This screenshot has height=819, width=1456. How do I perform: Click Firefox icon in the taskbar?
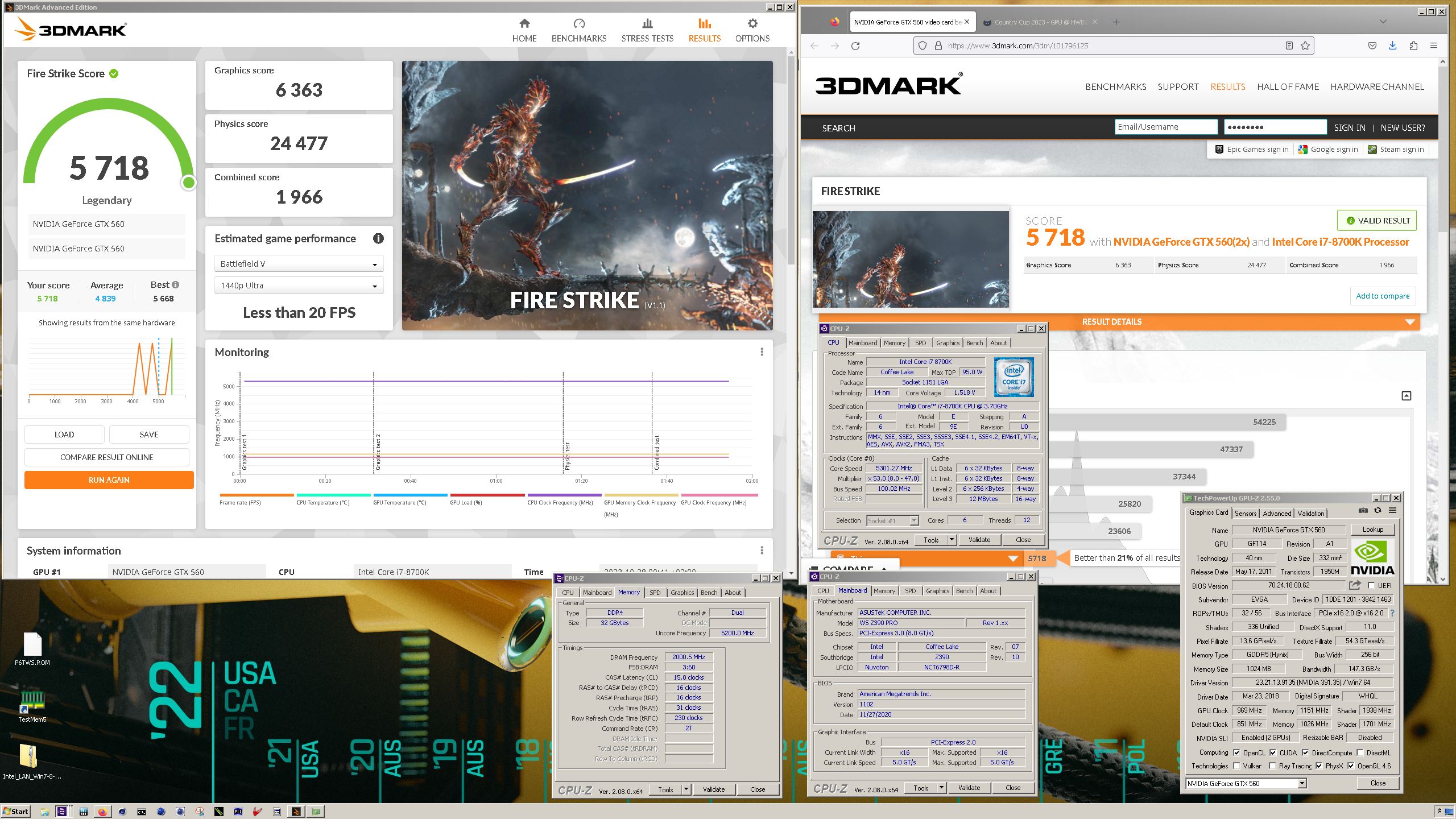click(x=102, y=812)
